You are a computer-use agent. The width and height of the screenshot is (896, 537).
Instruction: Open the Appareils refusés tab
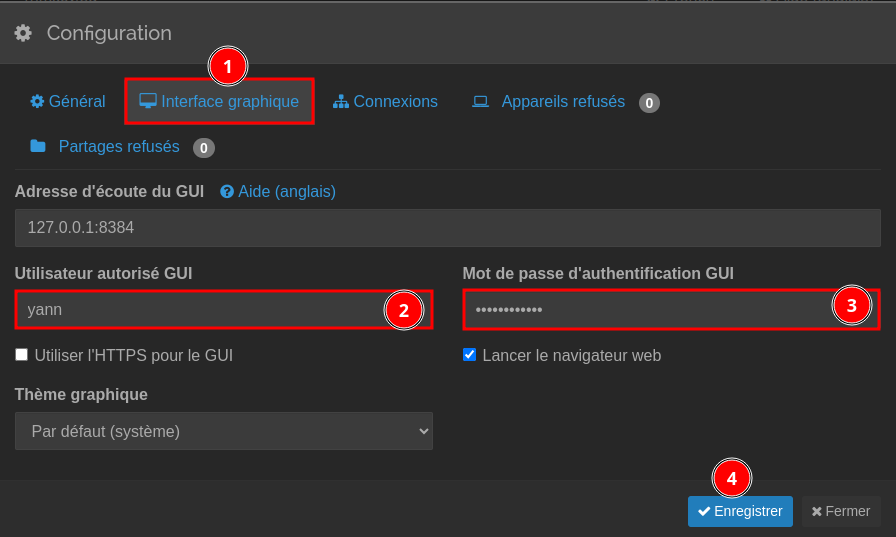(563, 101)
